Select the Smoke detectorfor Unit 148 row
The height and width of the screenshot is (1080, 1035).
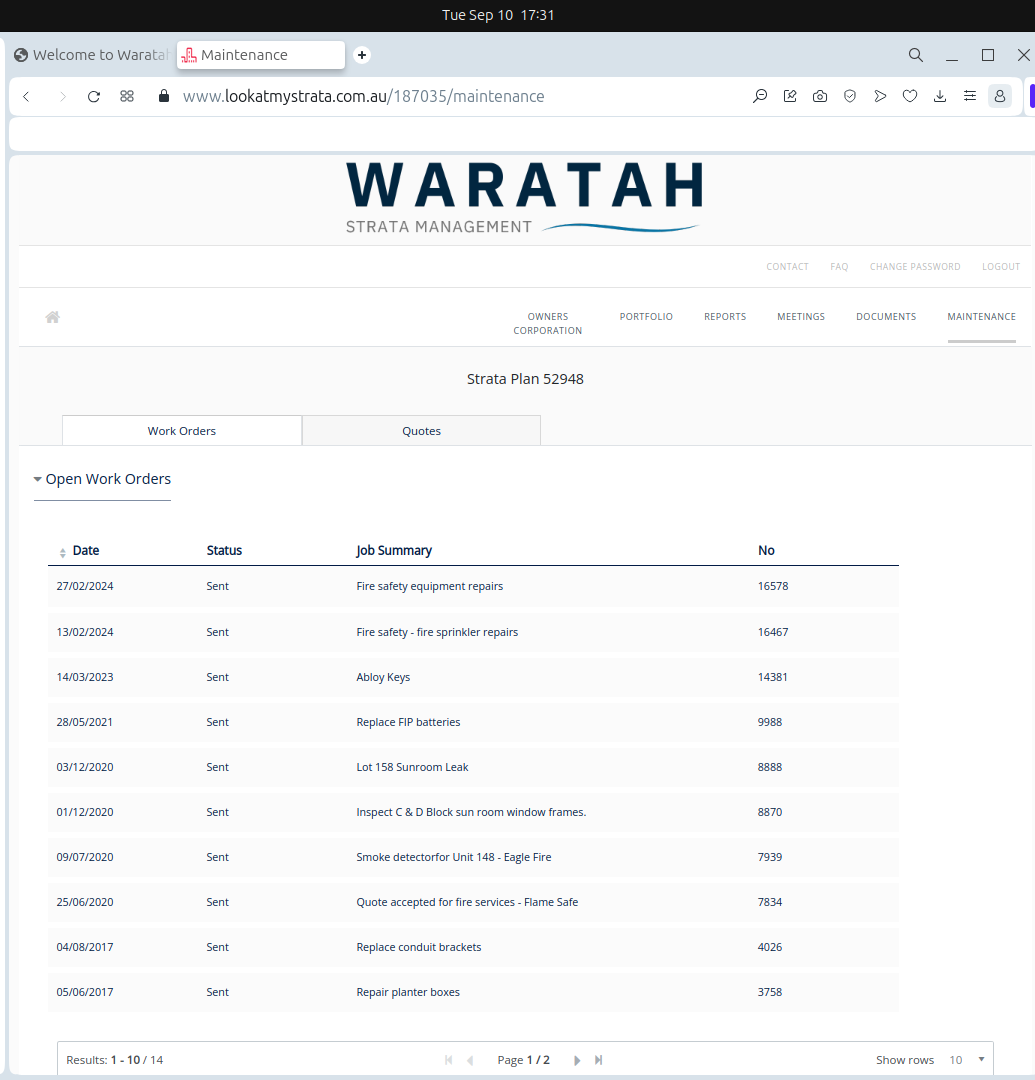[473, 857]
